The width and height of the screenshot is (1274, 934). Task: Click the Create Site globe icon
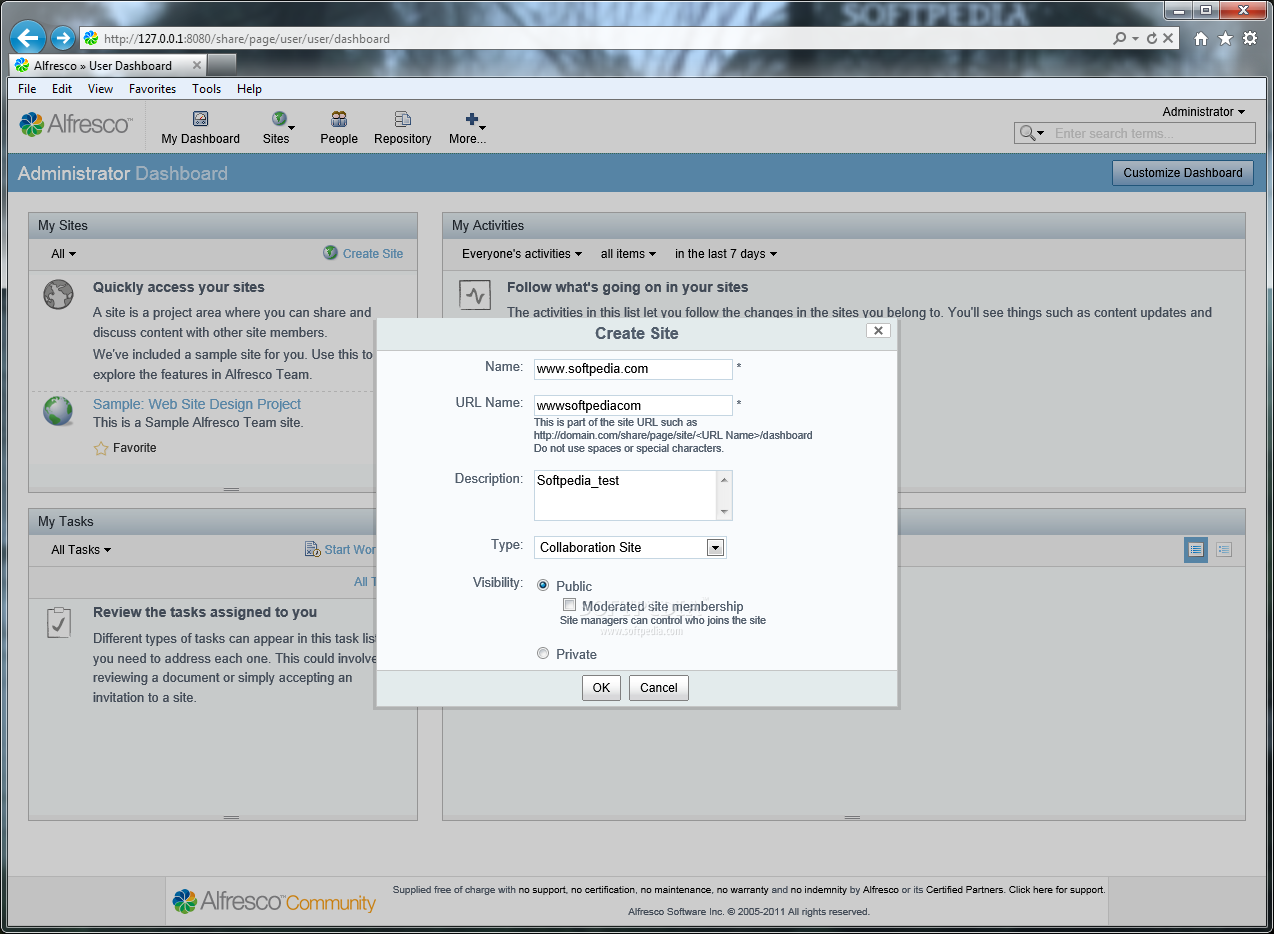(x=331, y=253)
